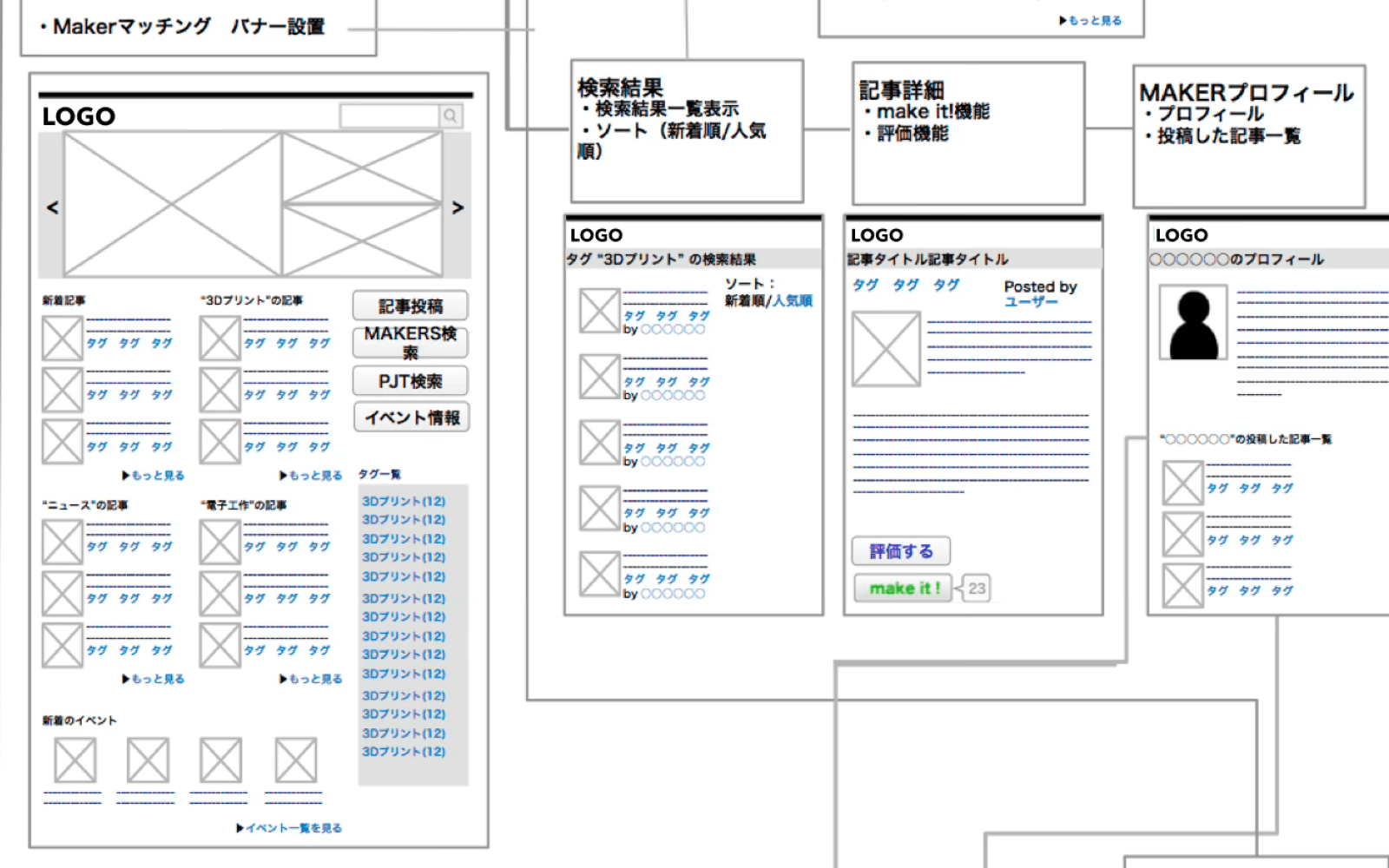Click the article detail image placeholder
This screenshot has width=1389, height=868.
tap(885, 349)
